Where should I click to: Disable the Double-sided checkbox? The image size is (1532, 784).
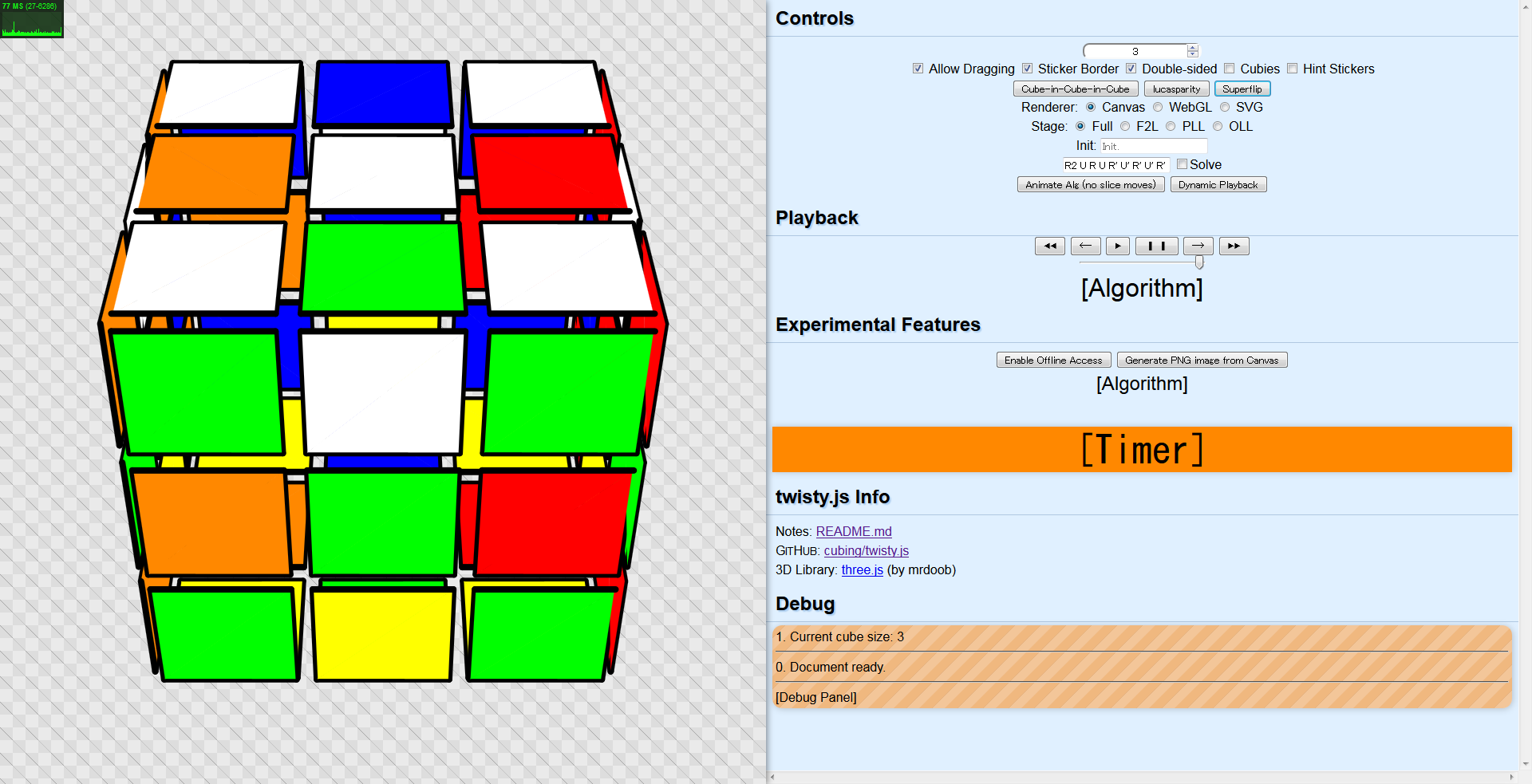point(1131,69)
